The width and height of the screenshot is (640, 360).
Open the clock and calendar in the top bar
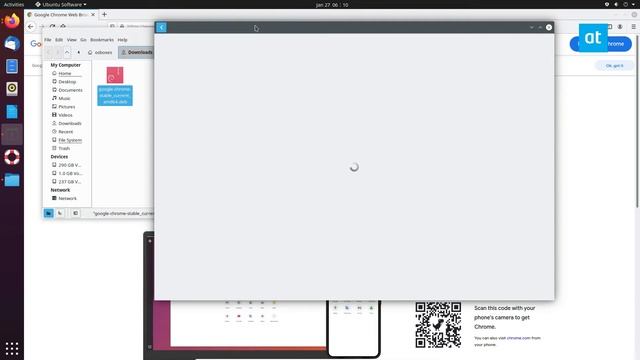coord(332,5)
